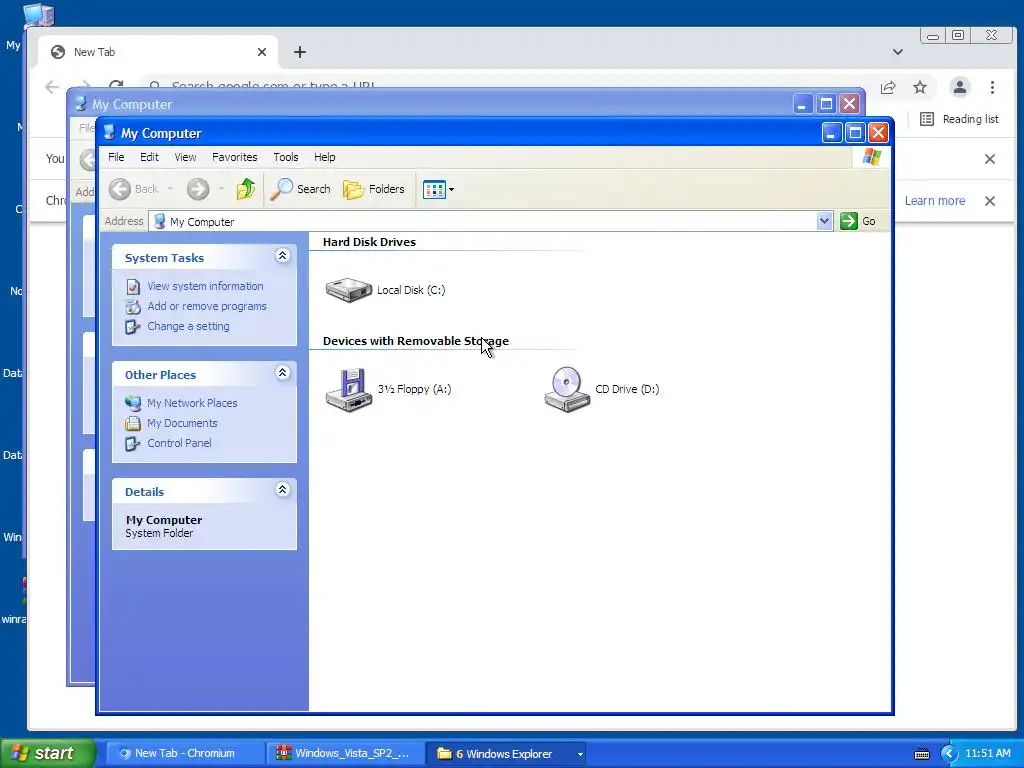The width and height of the screenshot is (1024, 768).
Task: Click the Change a setting icon
Action: pos(133,327)
